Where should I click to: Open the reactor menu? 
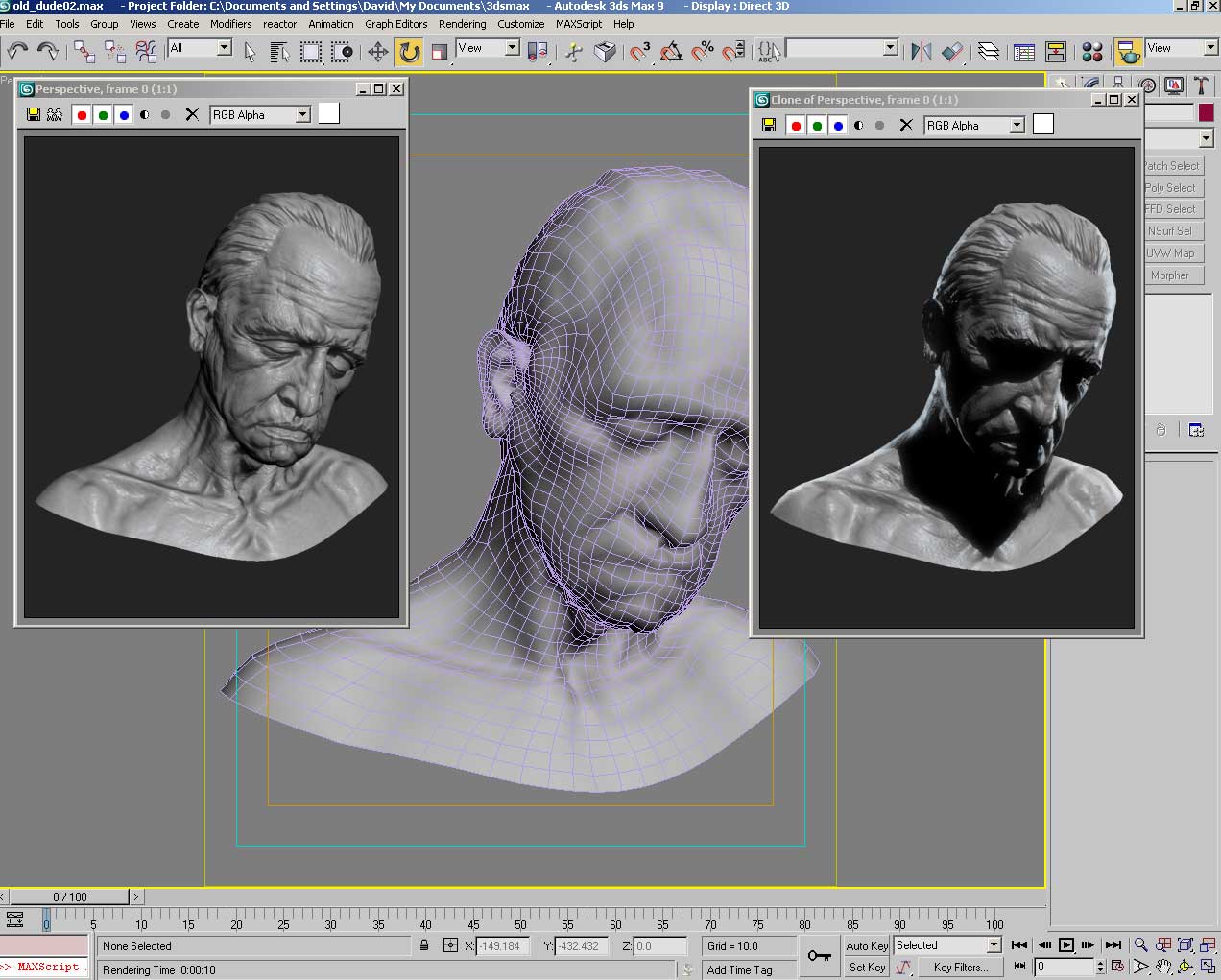coord(279,24)
